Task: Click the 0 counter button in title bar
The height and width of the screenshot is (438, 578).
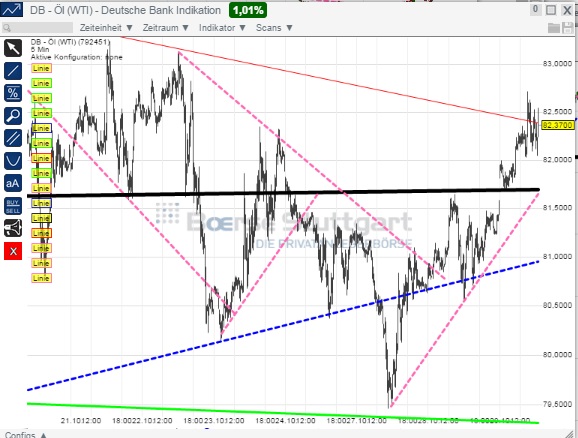Action: point(535,9)
